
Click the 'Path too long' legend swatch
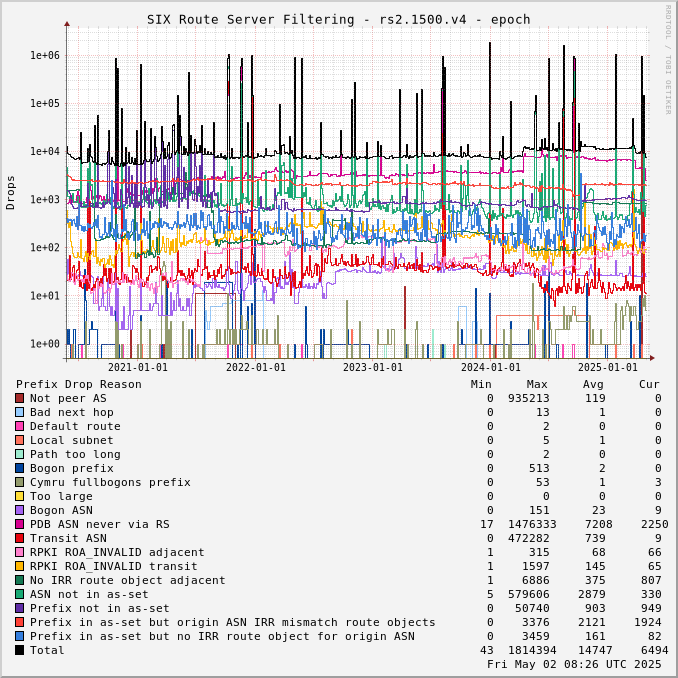coord(19,454)
